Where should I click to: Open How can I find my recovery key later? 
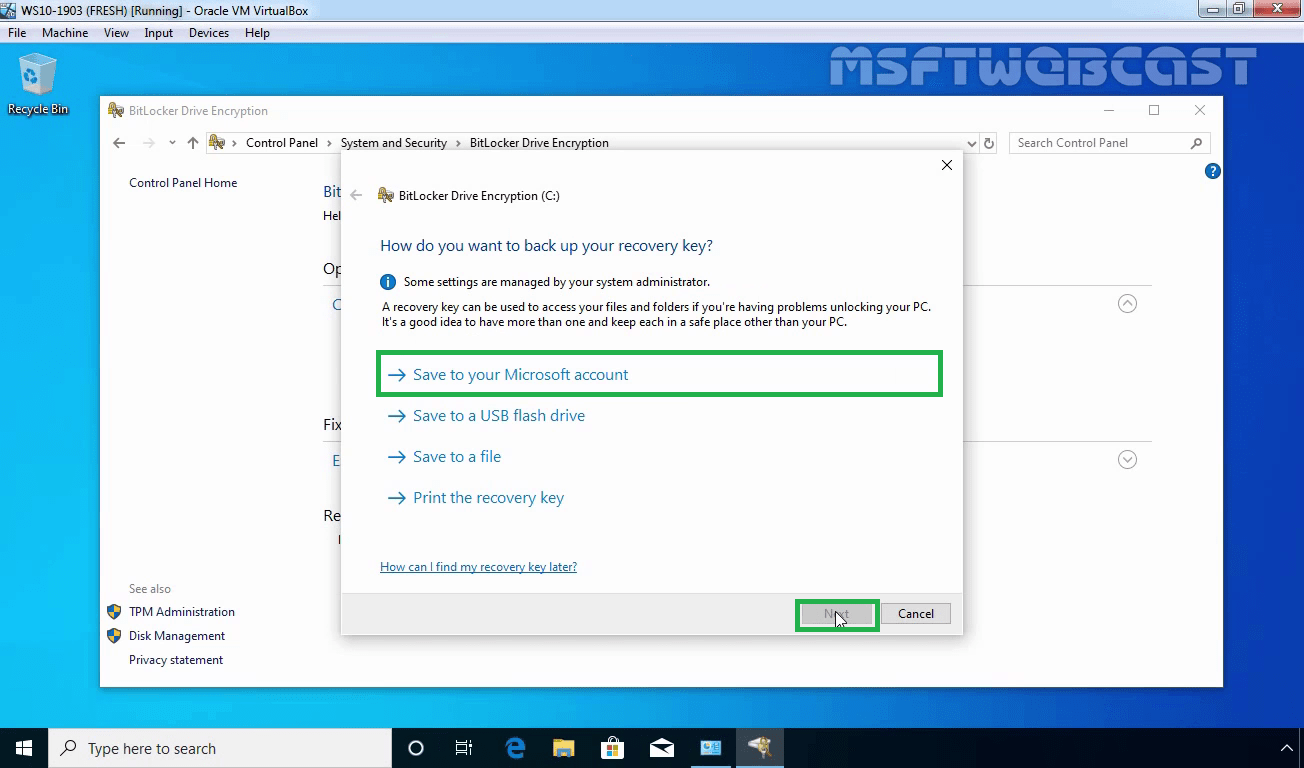pyautogui.click(x=478, y=567)
